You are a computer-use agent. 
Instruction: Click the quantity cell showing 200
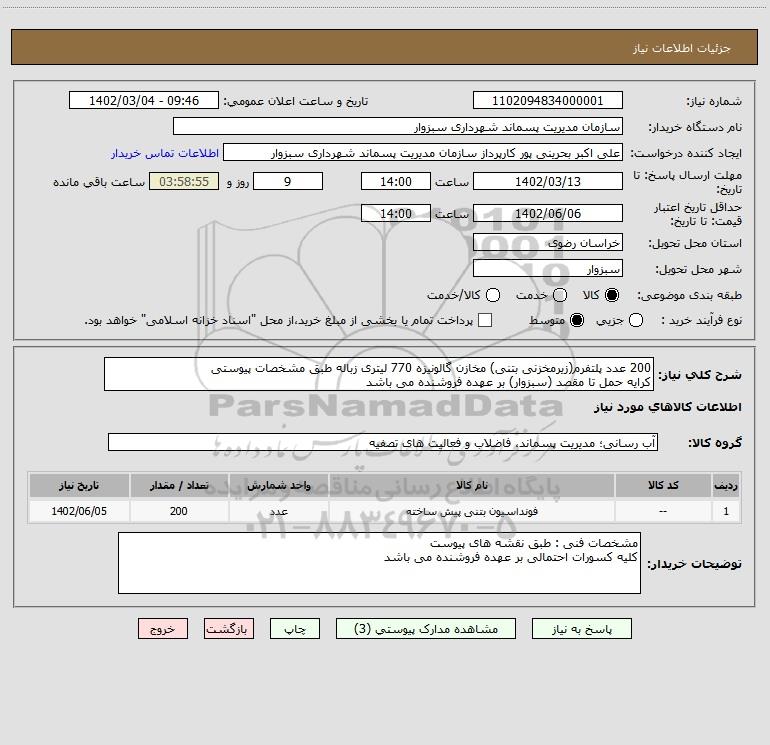(x=179, y=511)
